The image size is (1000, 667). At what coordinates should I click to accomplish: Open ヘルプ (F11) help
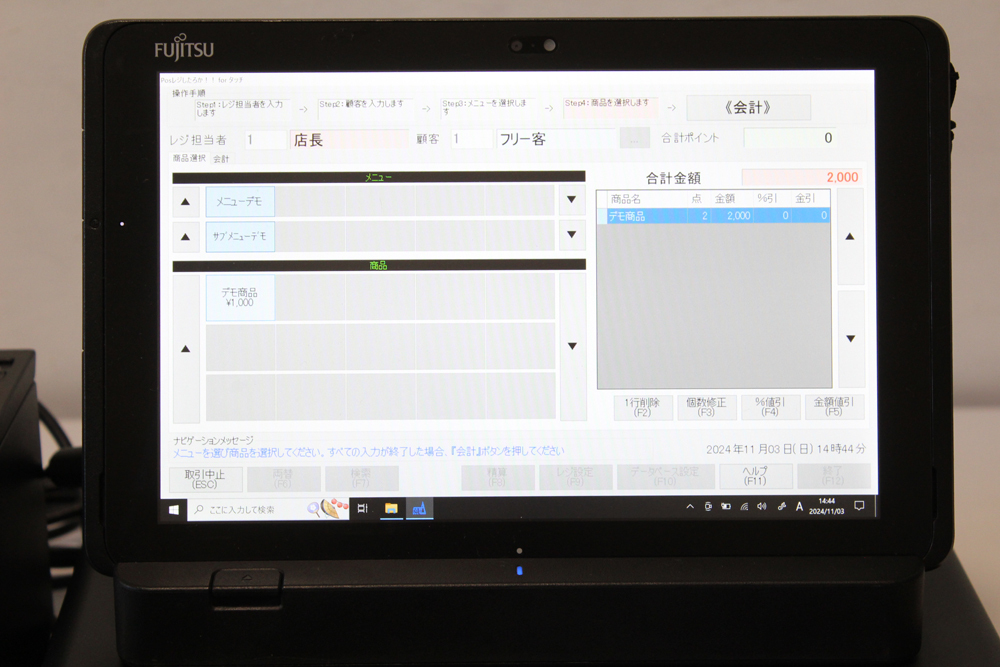(x=755, y=476)
